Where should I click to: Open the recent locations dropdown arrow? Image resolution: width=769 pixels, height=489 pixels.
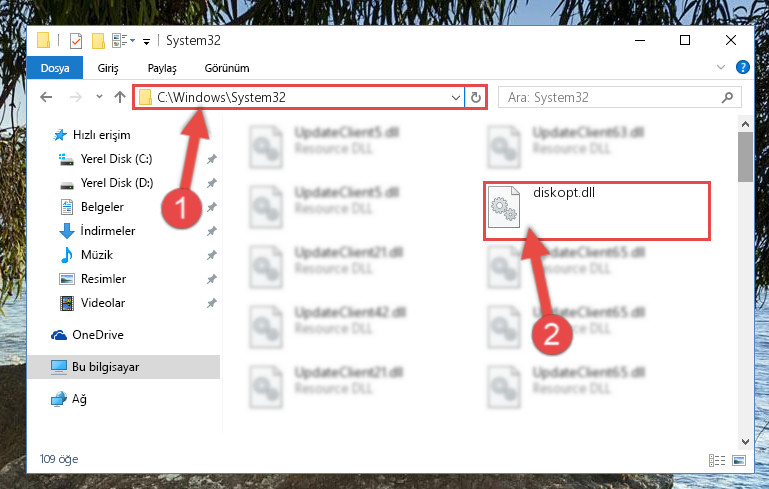pos(100,97)
